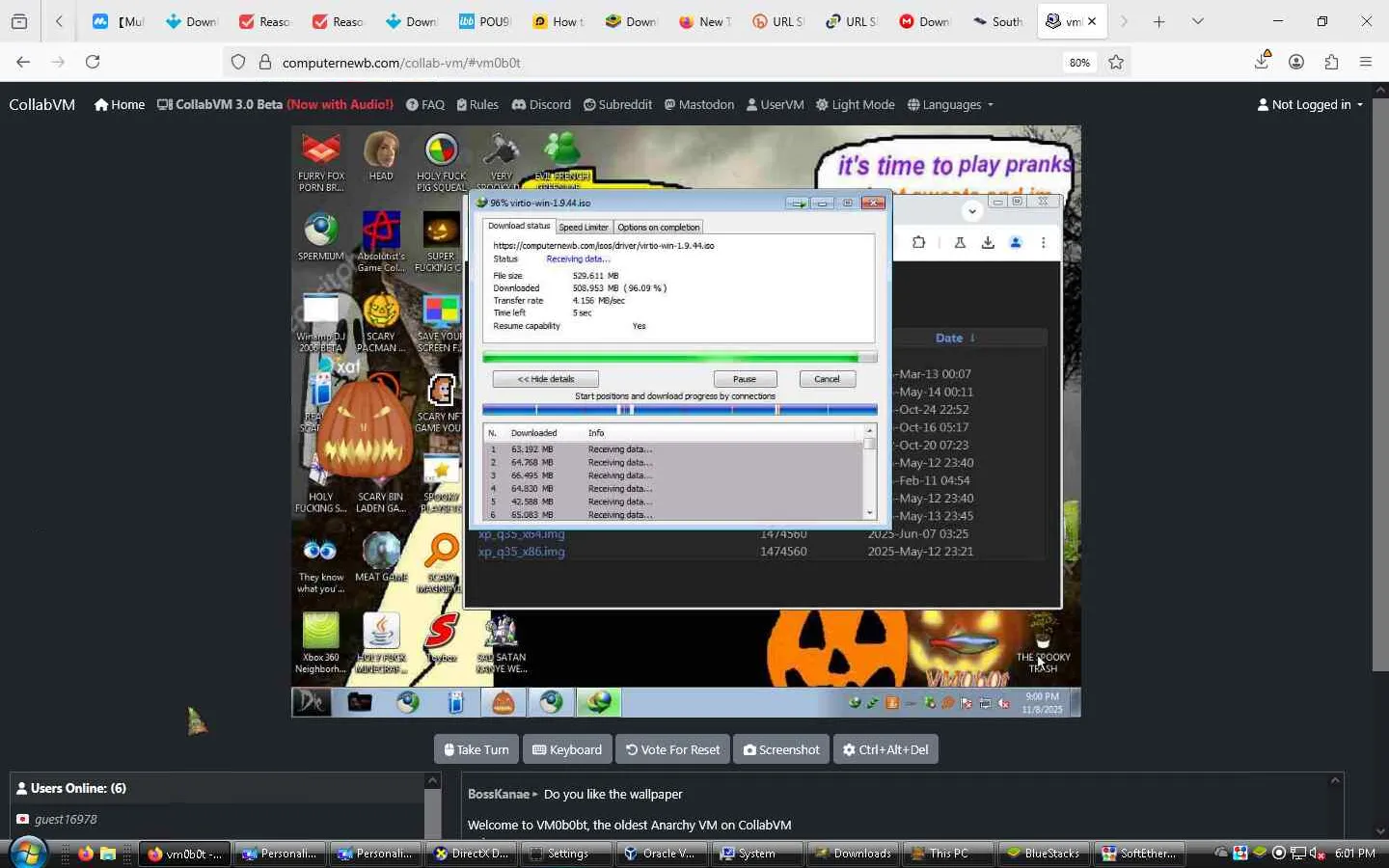This screenshot has width=1389, height=868.
Task: Collapse the download panel with Hide details
Action: (x=545, y=379)
